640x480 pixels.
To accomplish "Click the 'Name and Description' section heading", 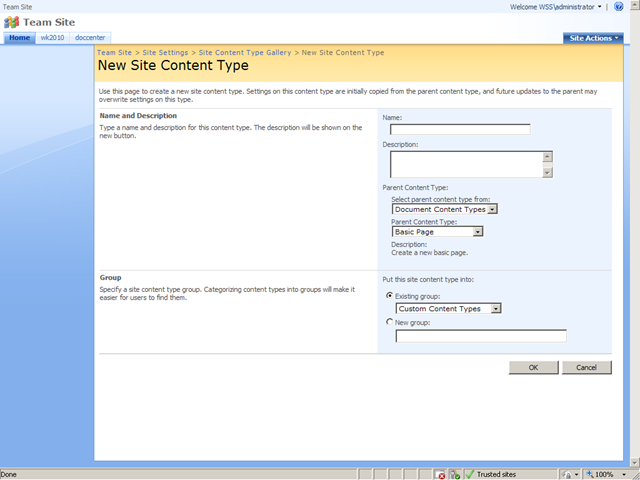I will tap(138, 116).
